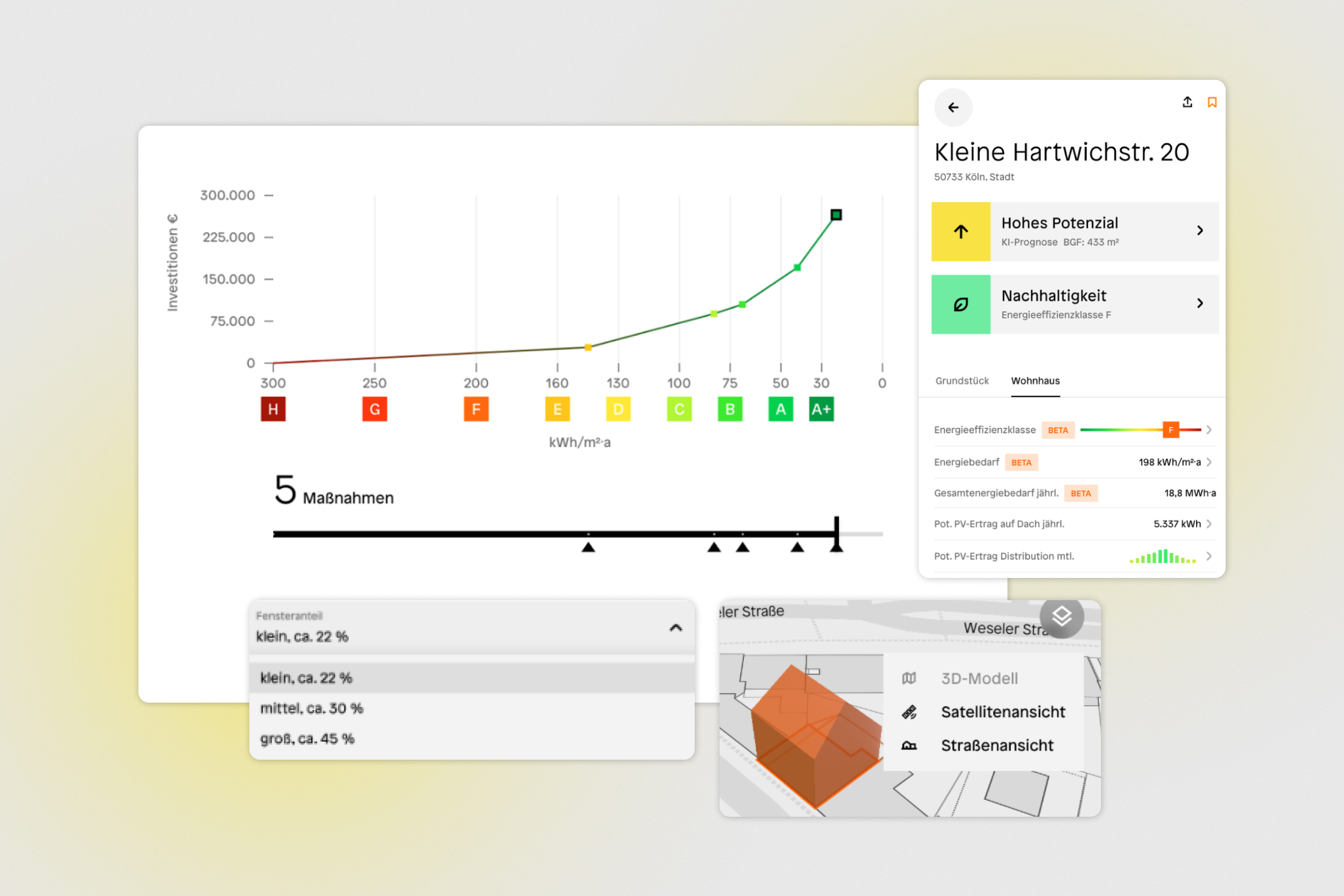The image size is (1344, 896).
Task: Expand the Nachhaltigkeit chevron
Action: click(1199, 303)
